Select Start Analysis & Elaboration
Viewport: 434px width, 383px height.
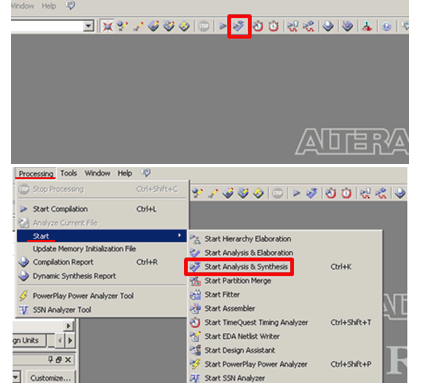(x=285, y=253)
